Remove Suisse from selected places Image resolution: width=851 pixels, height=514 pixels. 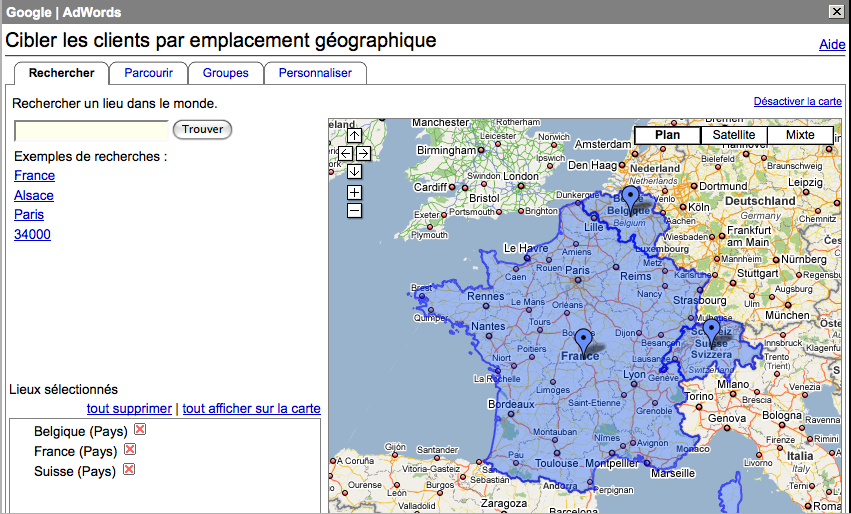pos(128,470)
